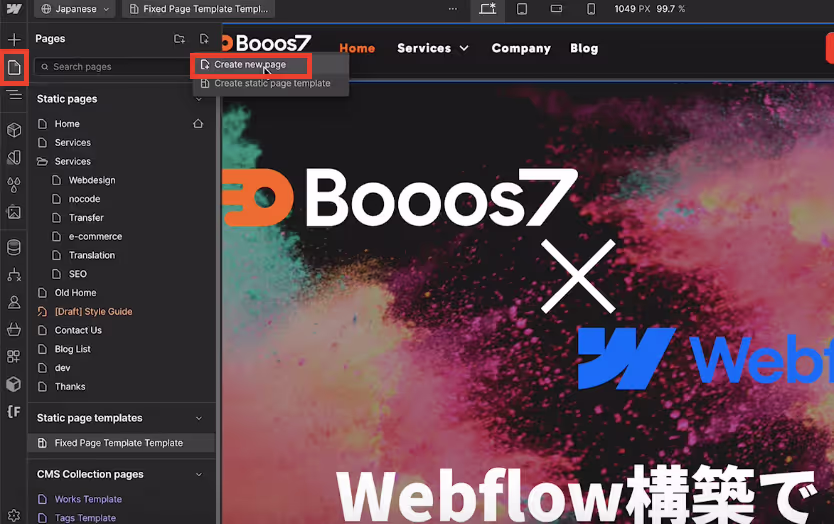Click into the Search pages field

113,67
